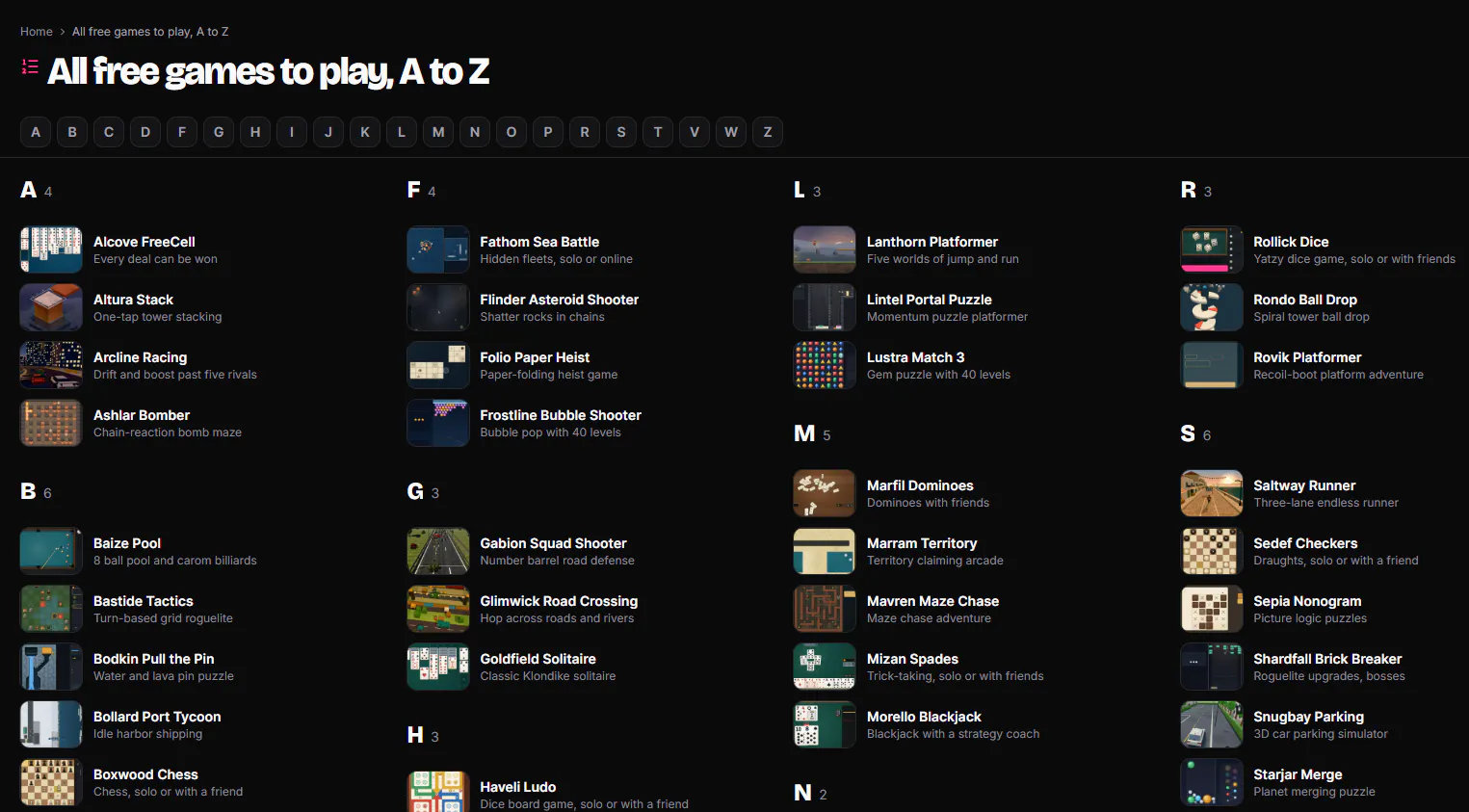This screenshot has width=1469, height=812.
Task: Open the Snugbay Parking link
Action: [1309, 717]
